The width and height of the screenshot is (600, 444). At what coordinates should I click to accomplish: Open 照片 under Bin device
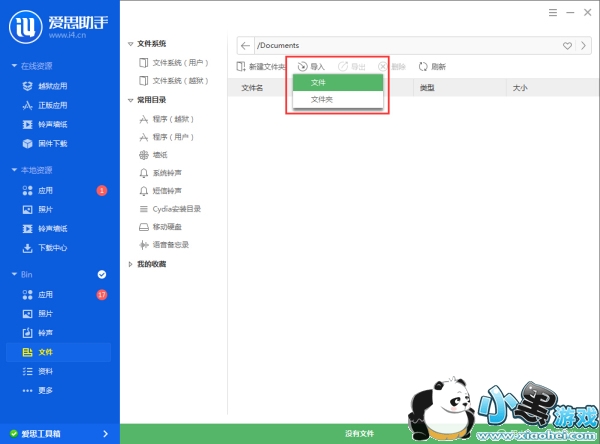click(x=38, y=313)
